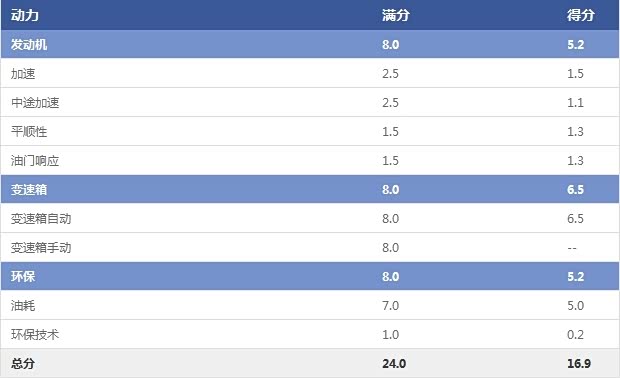This screenshot has width=620, height=378.
Task: Select the 得分 column header
Action: coord(580,15)
